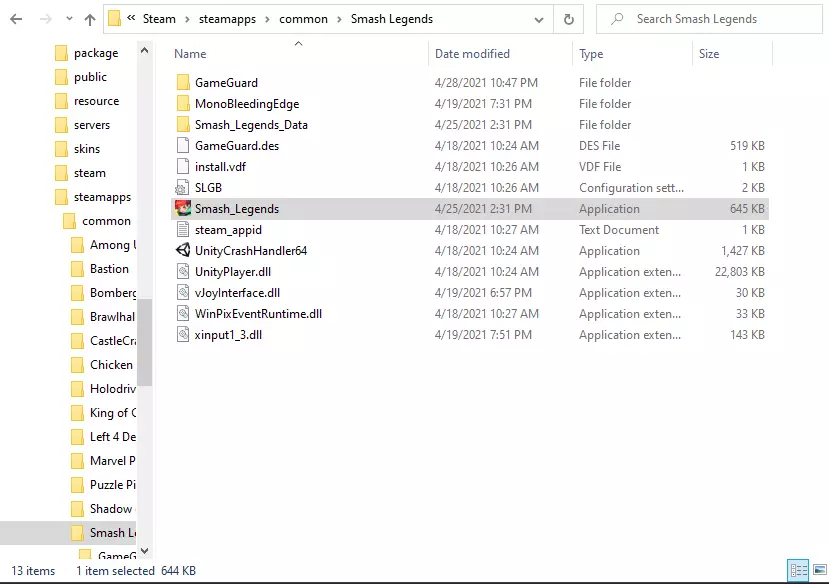Screen dimensions: 829x584
Task: Click the search magnifier icon
Action: click(x=616, y=19)
